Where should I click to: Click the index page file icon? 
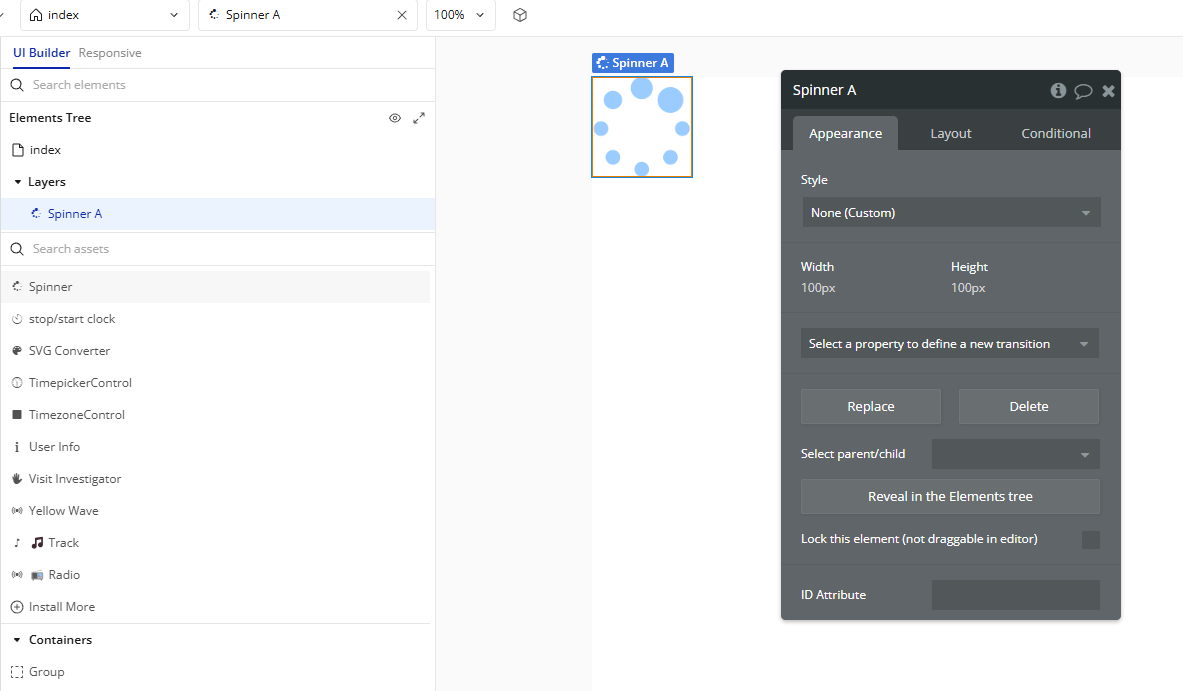coord(18,150)
